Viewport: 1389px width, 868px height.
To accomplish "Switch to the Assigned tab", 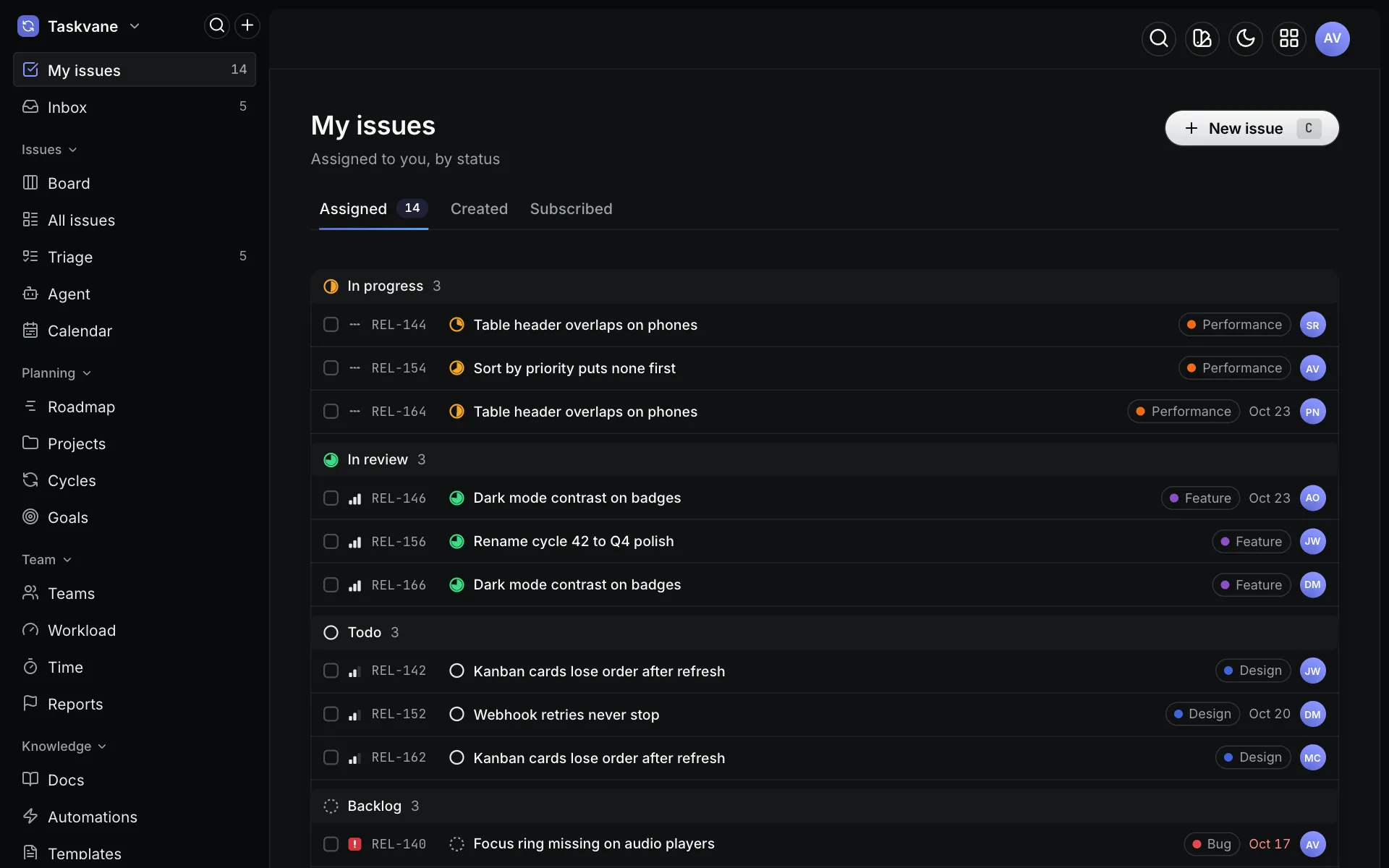I will point(373,209).
